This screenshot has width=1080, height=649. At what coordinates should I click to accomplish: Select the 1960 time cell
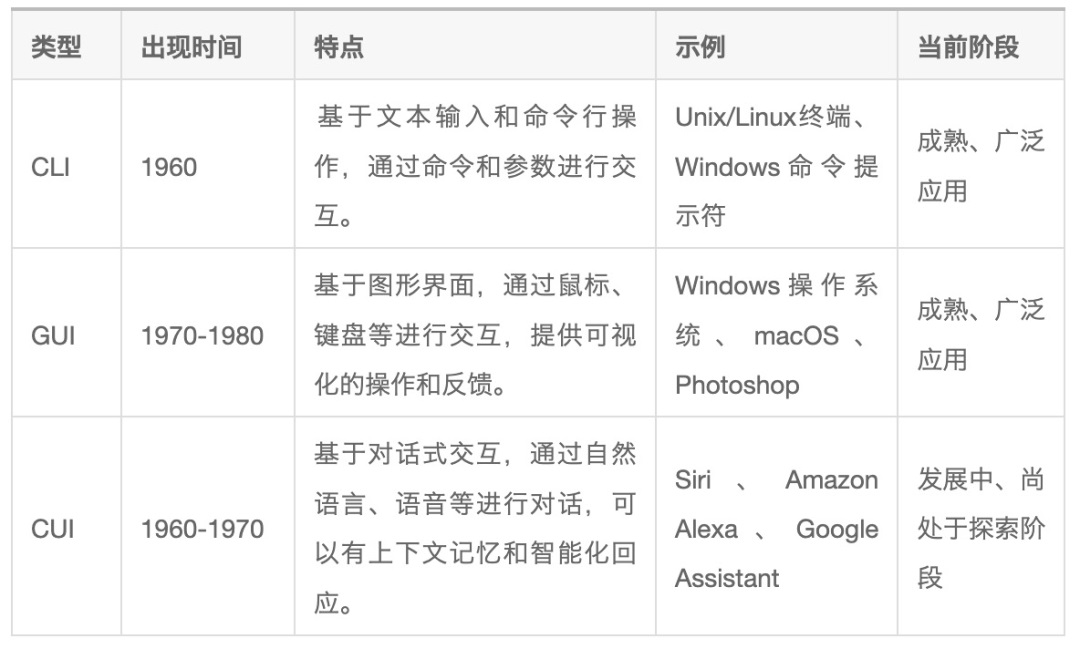coord(169,166)
